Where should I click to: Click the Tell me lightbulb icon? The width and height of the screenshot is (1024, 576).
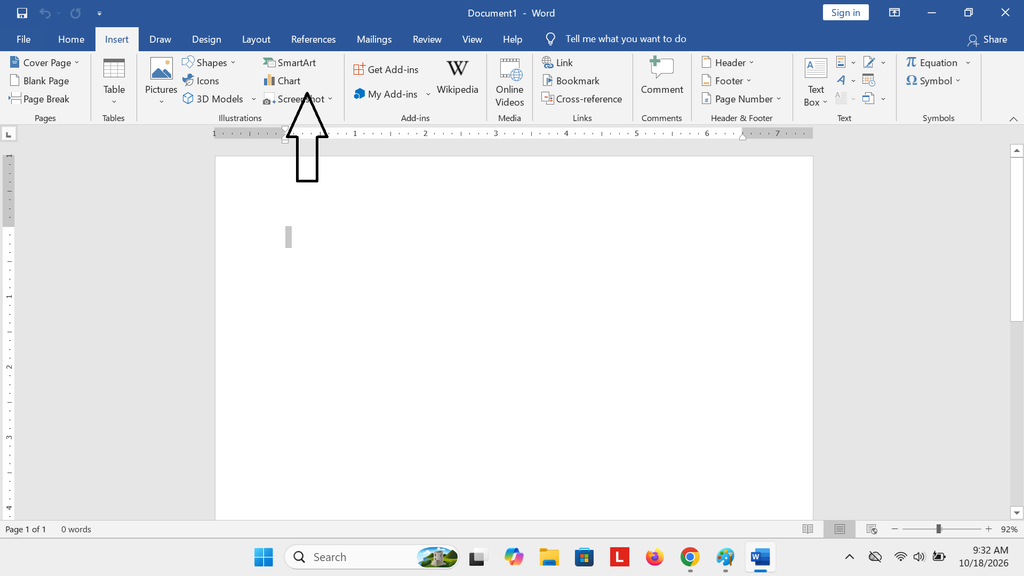(x=550, y=39)
